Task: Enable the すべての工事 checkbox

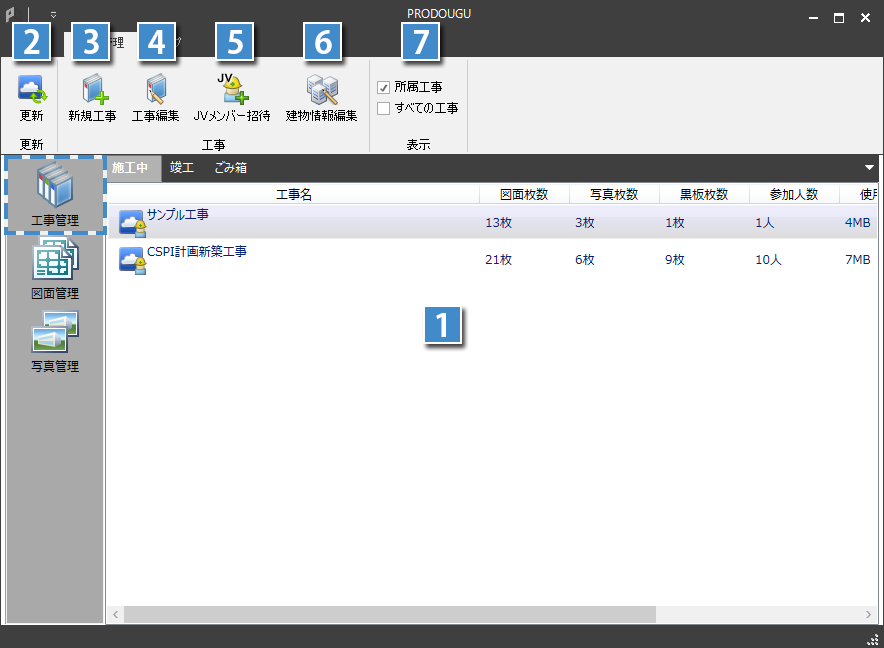Action: tap(384, 107)
